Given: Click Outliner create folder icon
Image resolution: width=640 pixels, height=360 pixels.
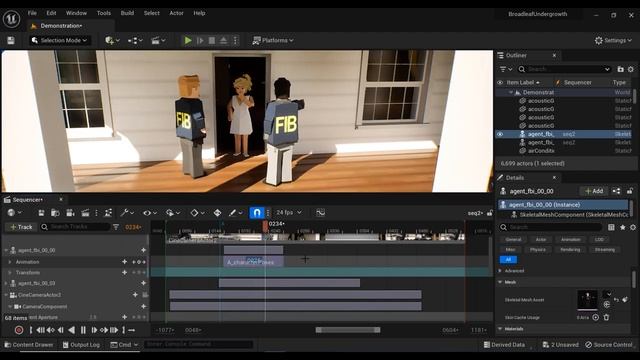Looking at the screenshot, I should click(x=620, y=69).
